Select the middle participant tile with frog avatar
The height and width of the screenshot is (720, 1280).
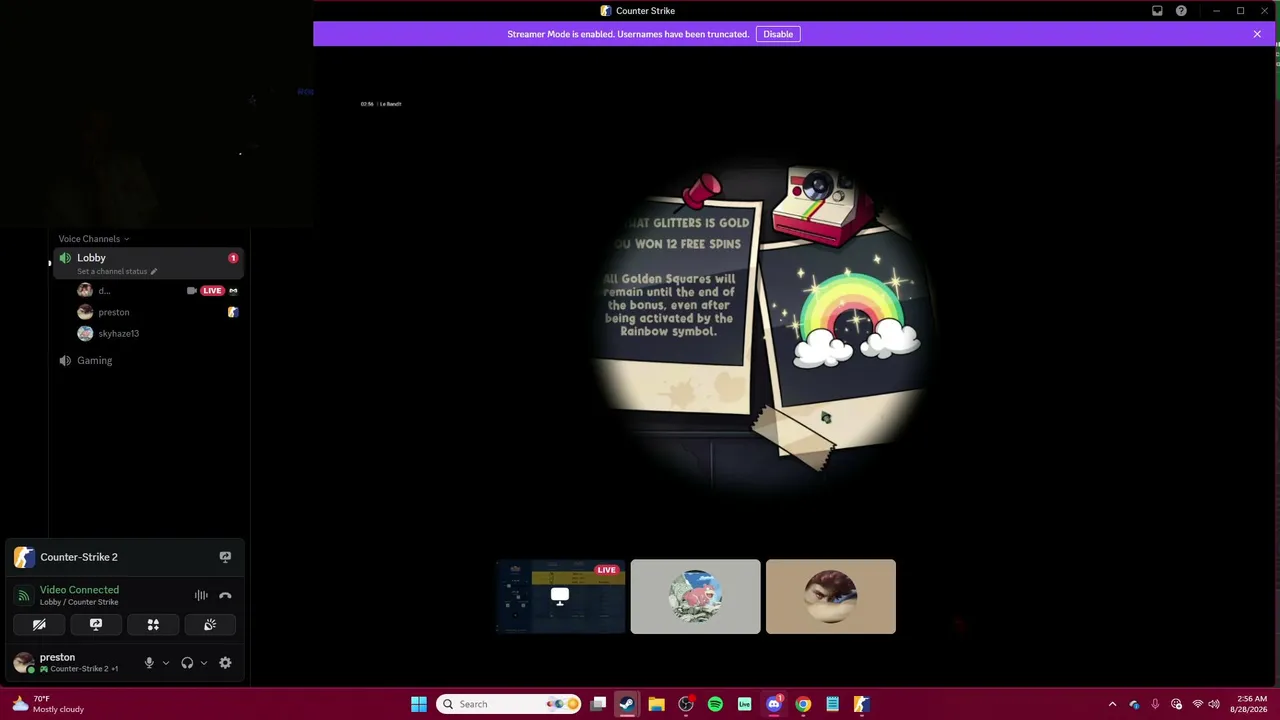[x=696, y=597]
